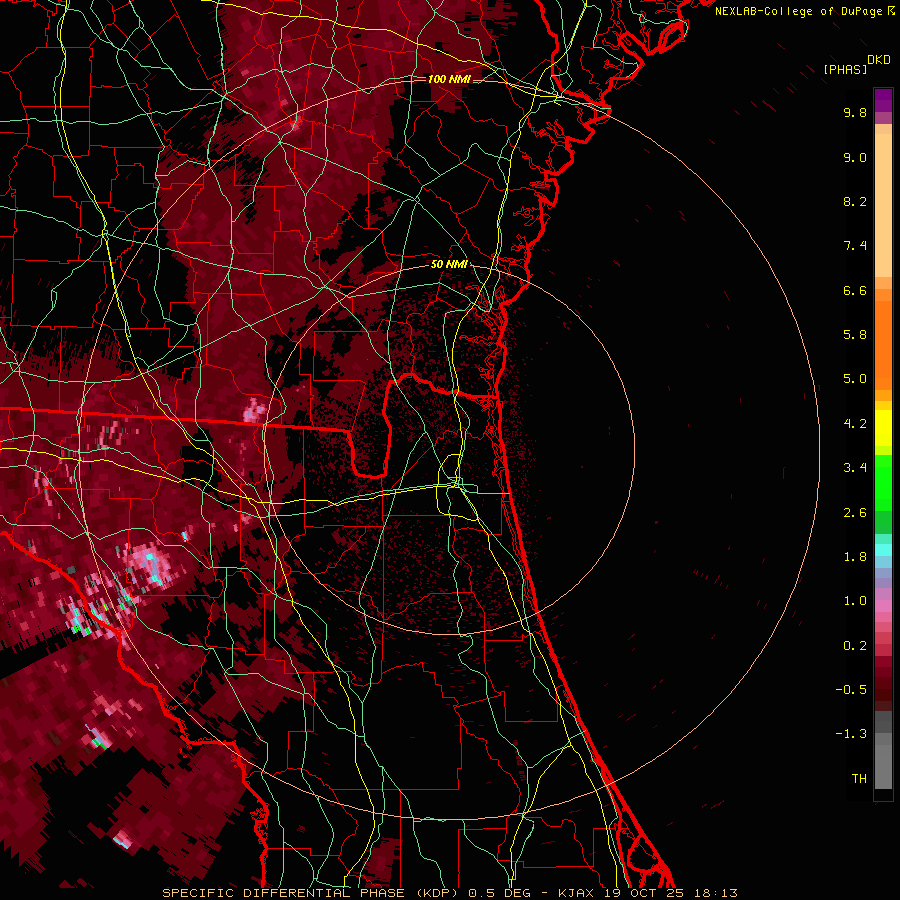Click the -1.3 scale value label
The width and height of the screenshot is (900, 900).
pyautogui.click(x=851, y=734)
